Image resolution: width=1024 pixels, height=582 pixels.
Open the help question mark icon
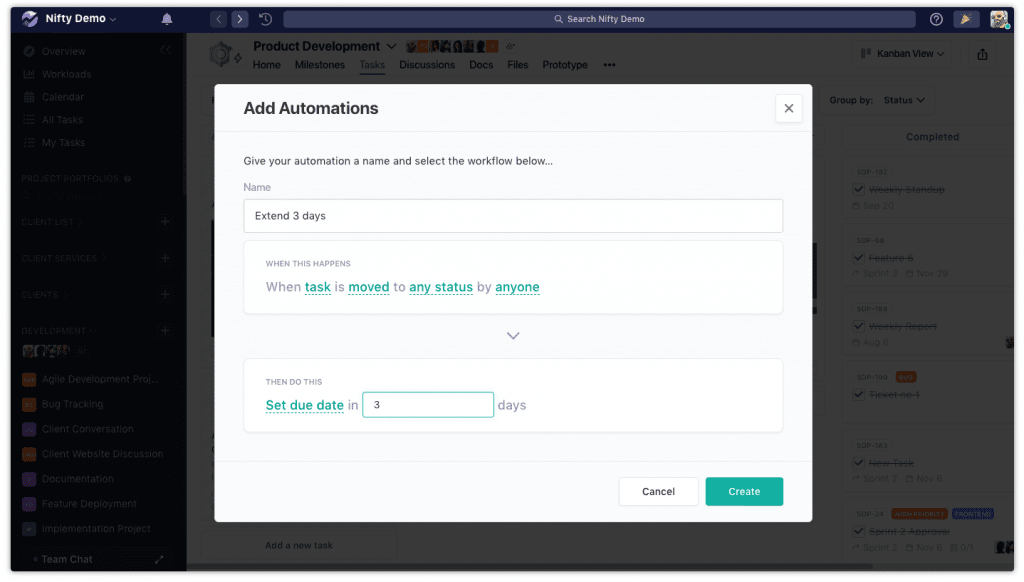pyautogui.click(x=936, y=19)
